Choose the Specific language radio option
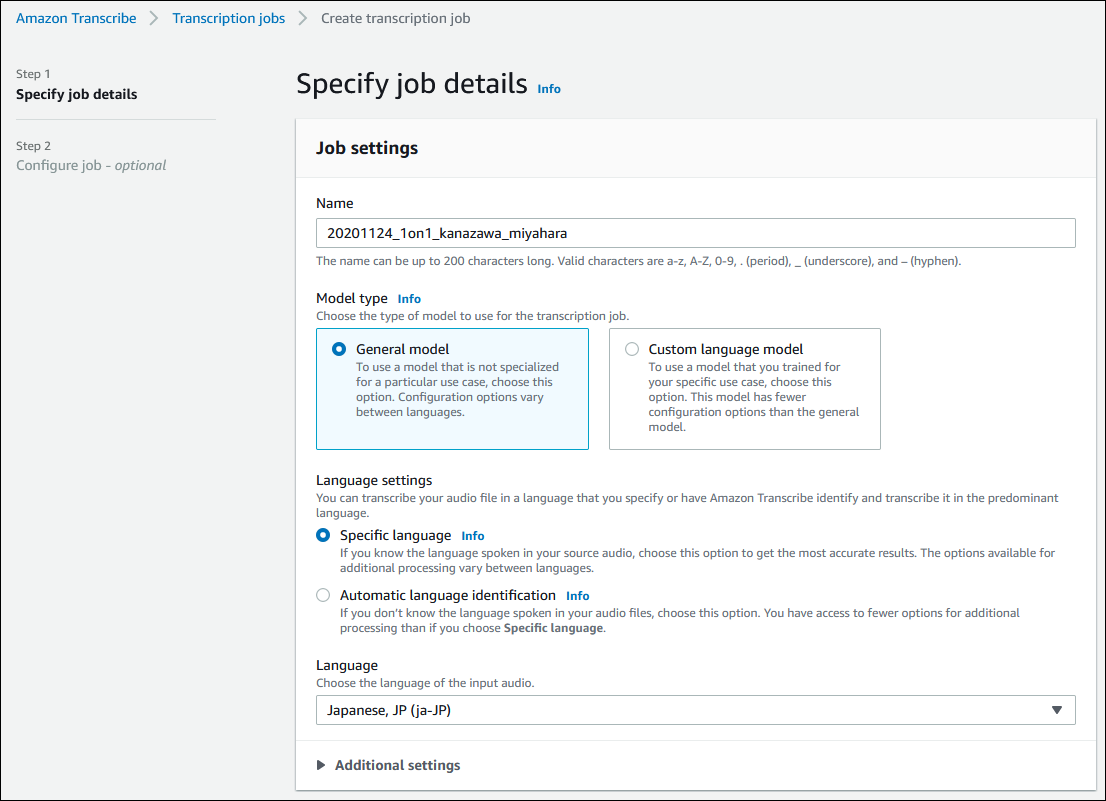The width and height of the screenshot is (1106, 801). [323, 535]
